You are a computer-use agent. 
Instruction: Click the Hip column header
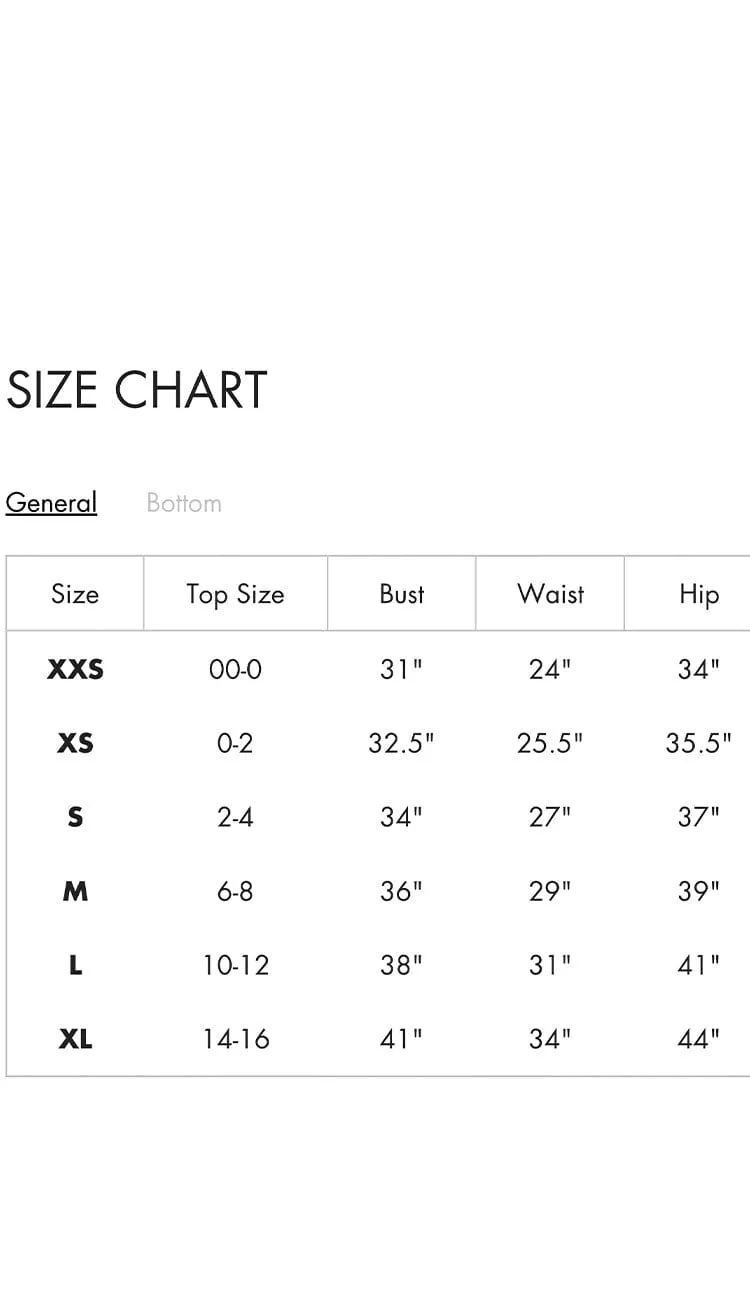coord(698,595)
